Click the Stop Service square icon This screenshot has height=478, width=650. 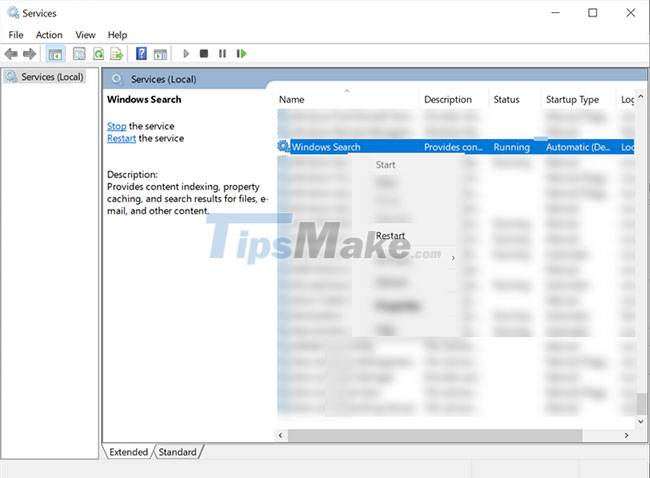pyautogui.click(x=204, y=53)
